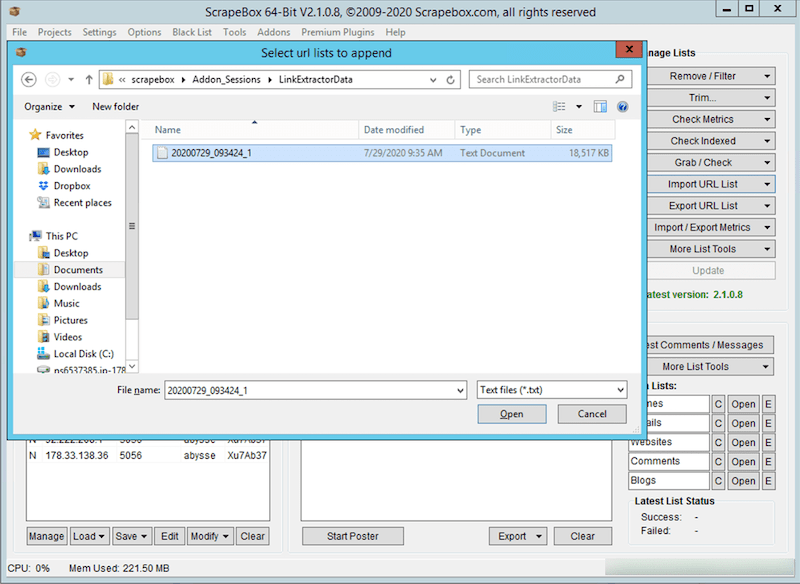Open recent locations dropdown arrow
Image resolution: width=800 pixels, height=584 pixels.
tap(71, 80)
